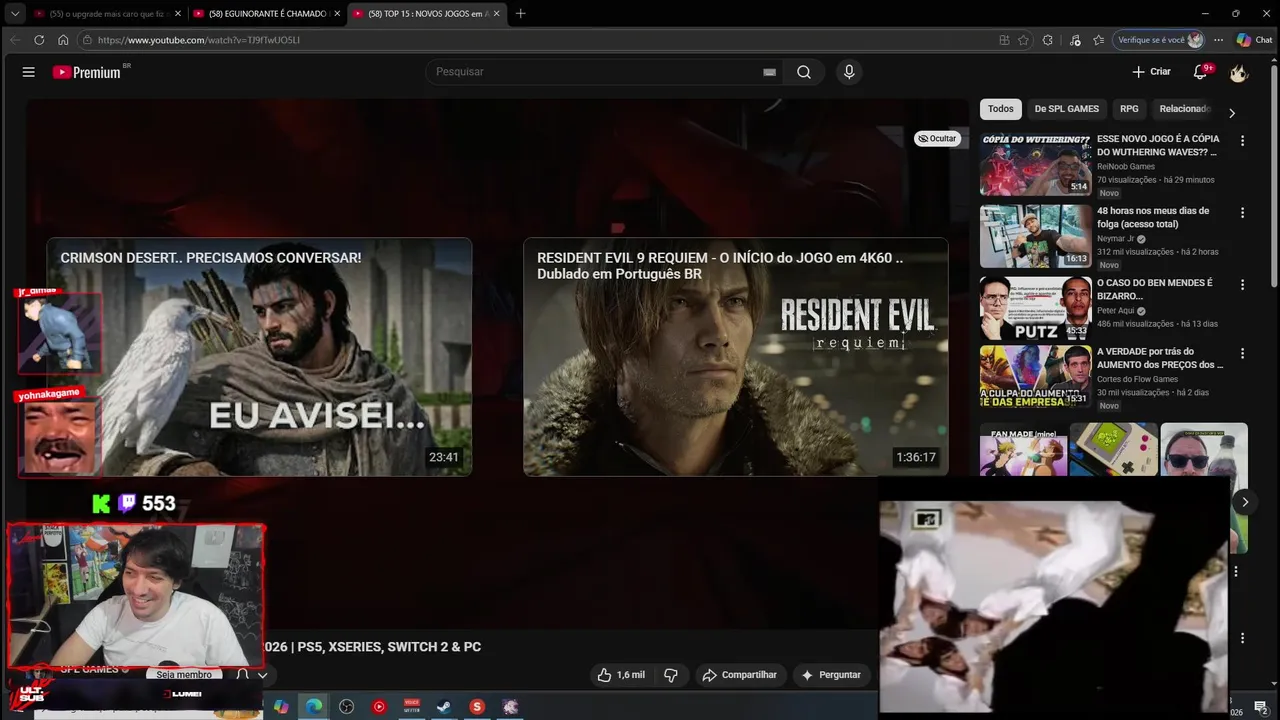This screenshot has height=720, width=1280.
Task: Click the Compartilhar share button
Action: 740,675
